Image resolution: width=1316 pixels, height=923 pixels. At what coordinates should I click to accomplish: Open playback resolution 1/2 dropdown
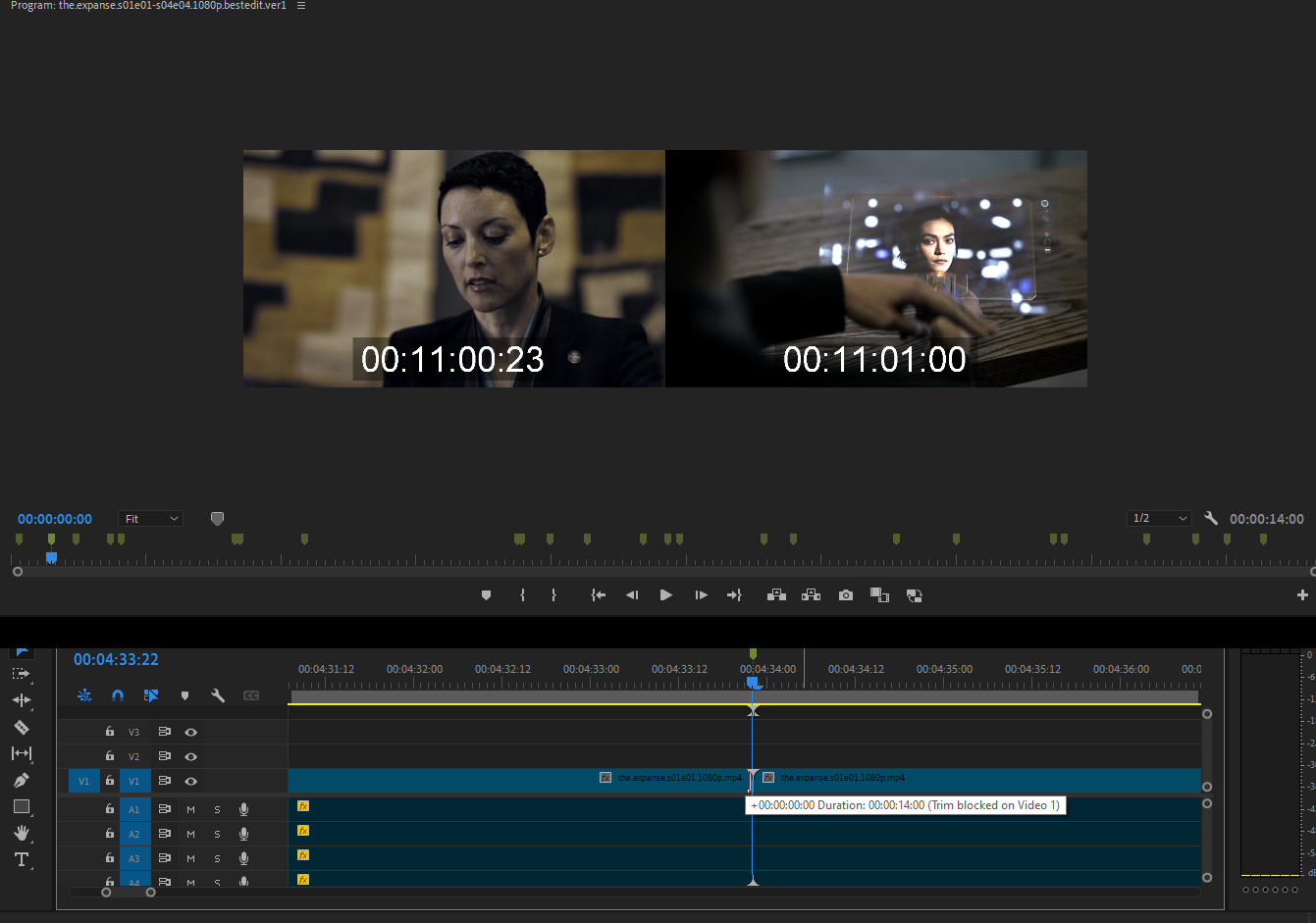(x=1159, y=518)
